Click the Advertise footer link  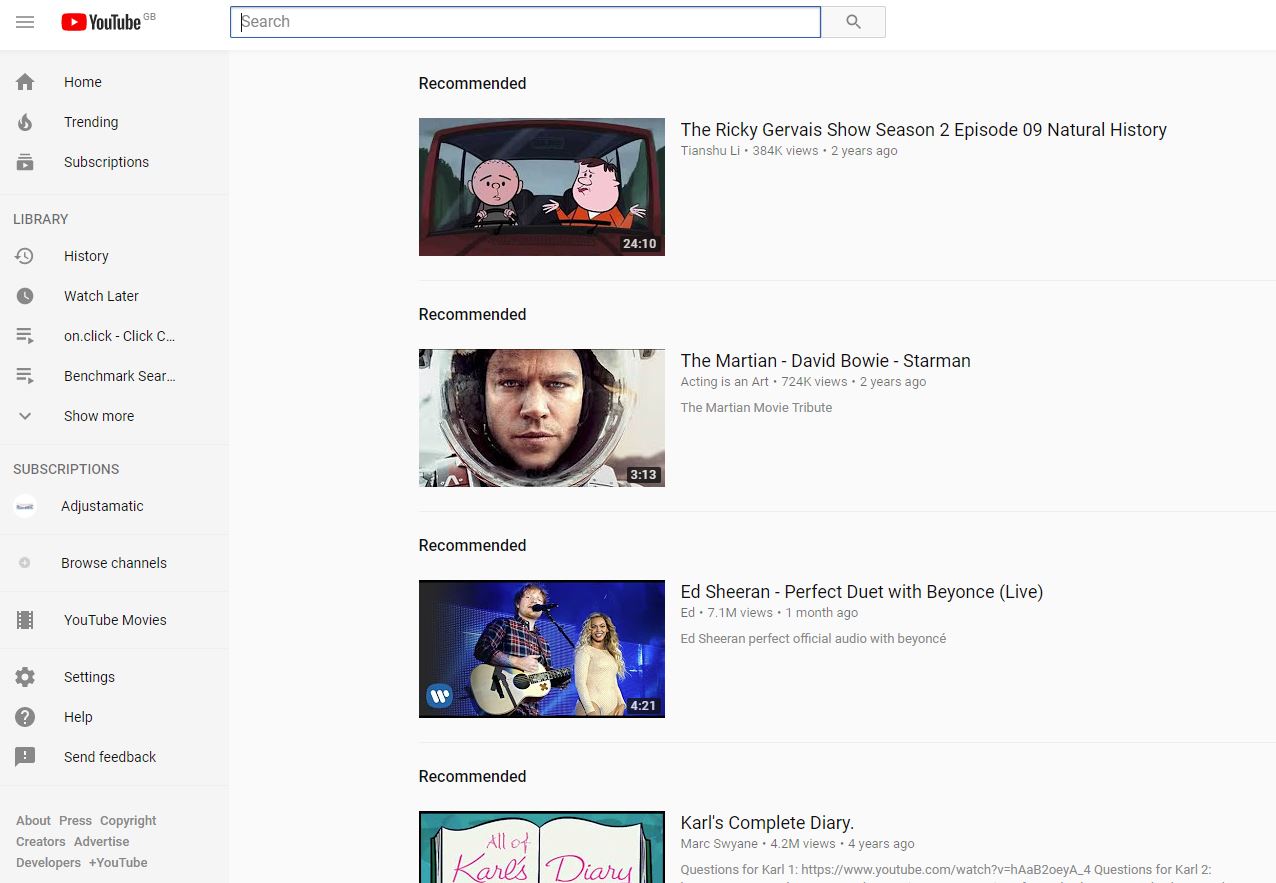102,842
